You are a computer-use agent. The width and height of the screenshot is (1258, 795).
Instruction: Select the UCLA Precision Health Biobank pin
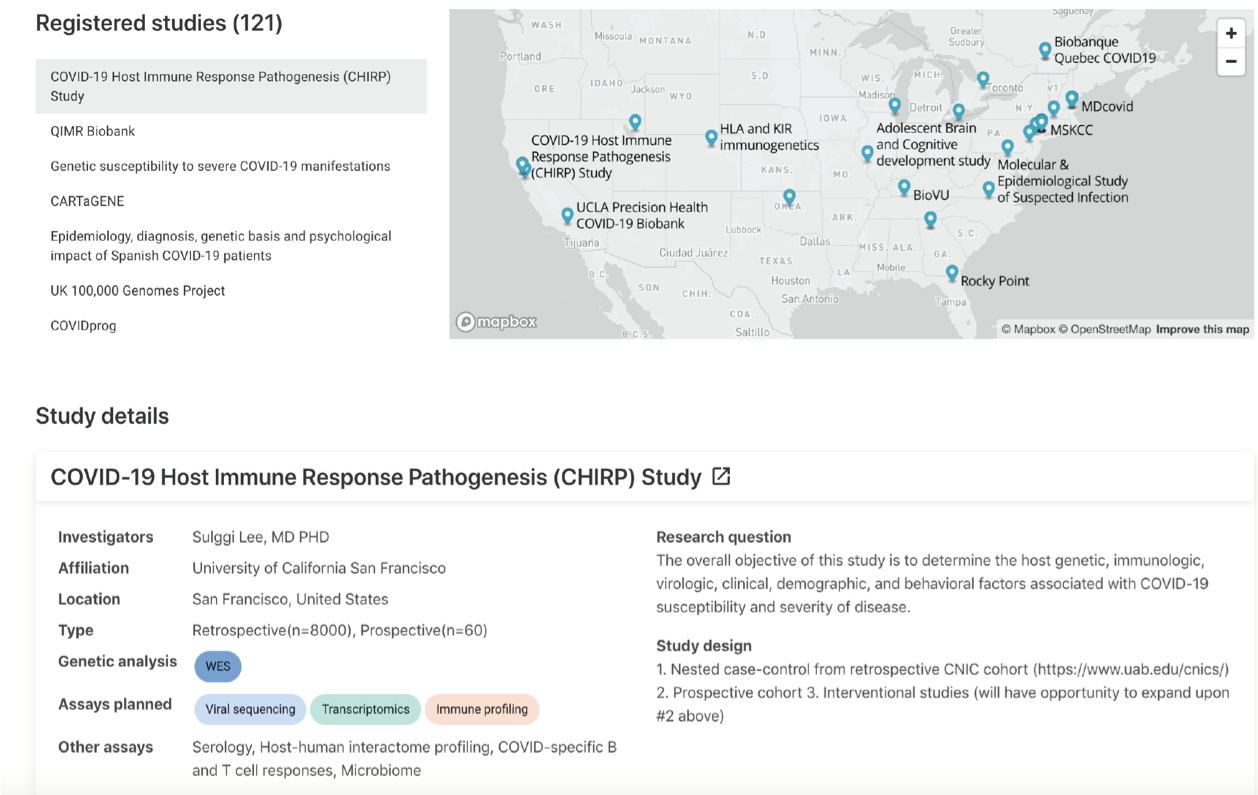coord(567,215)
